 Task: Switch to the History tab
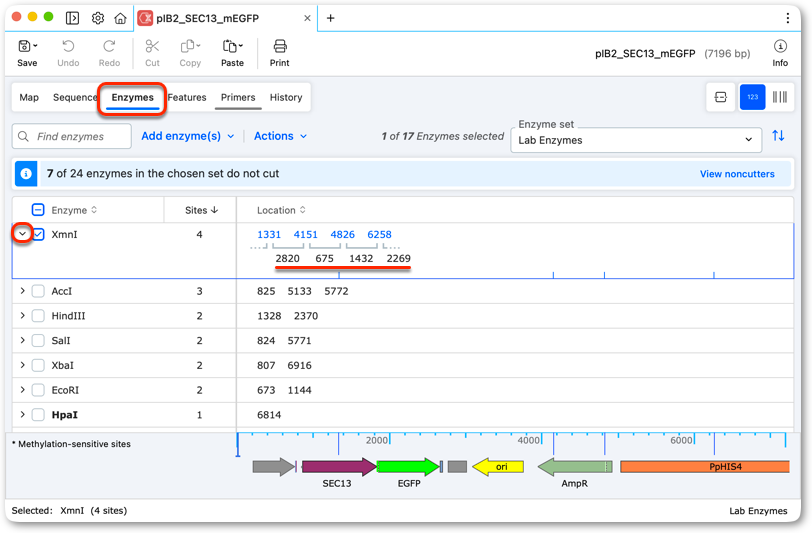click(286, 97)
